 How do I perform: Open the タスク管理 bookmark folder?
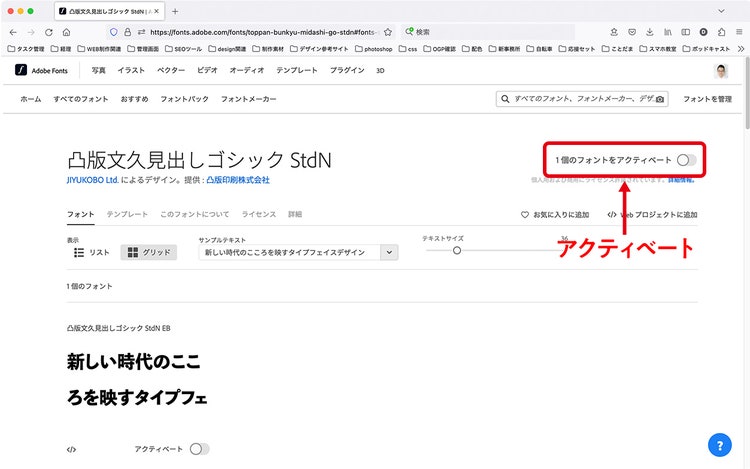click(x=26, y=49)
